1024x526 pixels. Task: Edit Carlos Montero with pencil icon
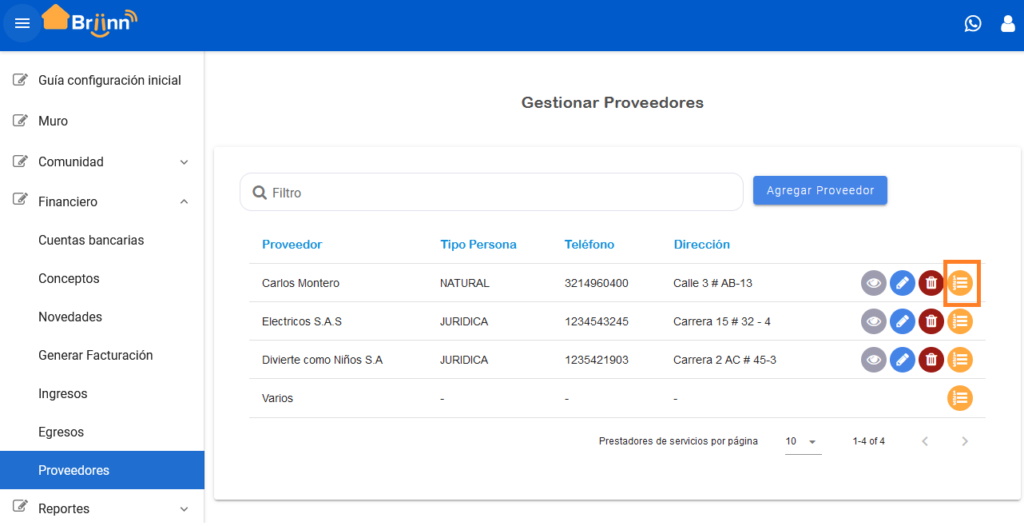902,283
